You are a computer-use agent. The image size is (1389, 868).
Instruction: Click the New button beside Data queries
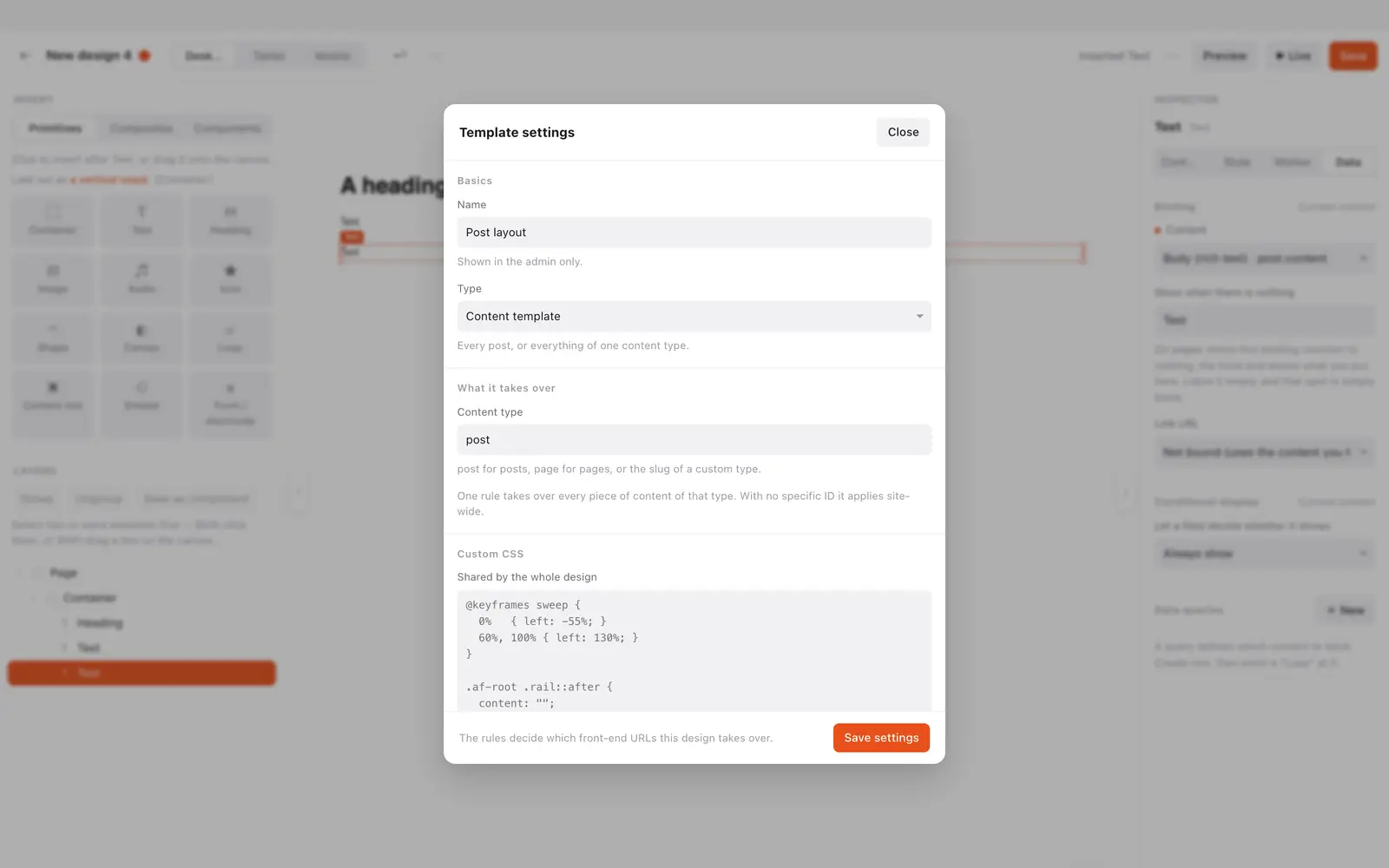[1346, 610]
